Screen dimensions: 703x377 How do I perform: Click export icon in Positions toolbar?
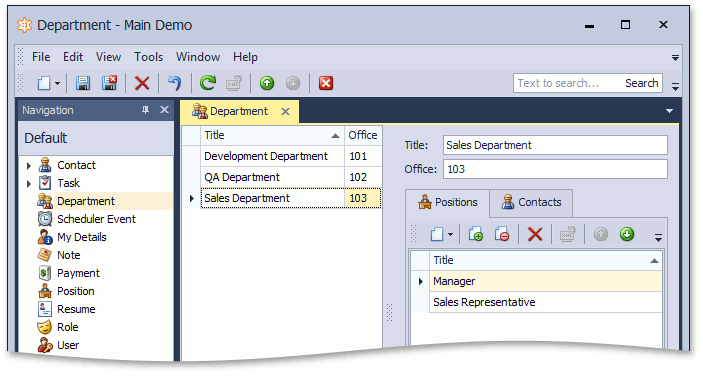tap(568, 234)
